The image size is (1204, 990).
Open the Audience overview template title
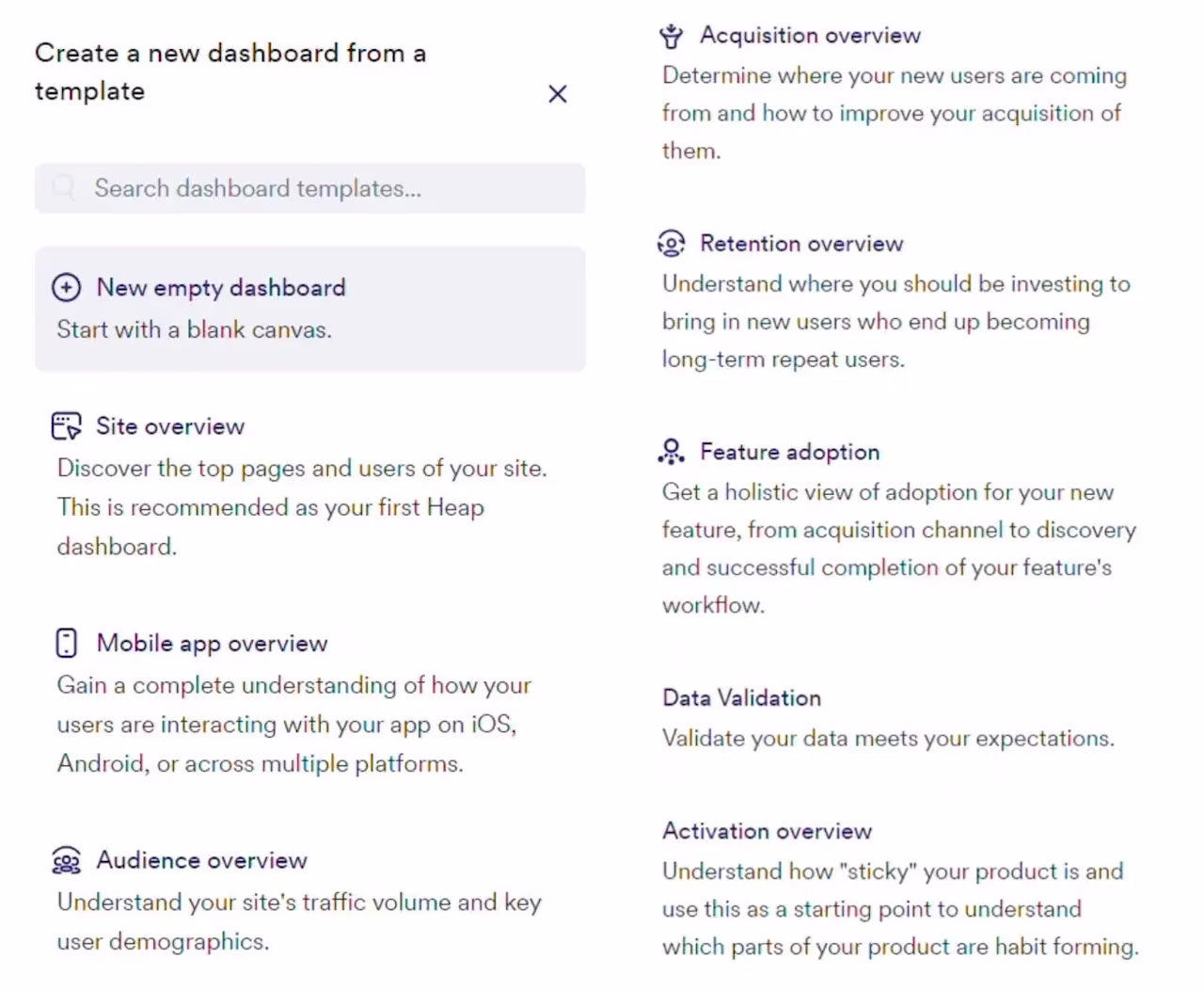(202, 860)
